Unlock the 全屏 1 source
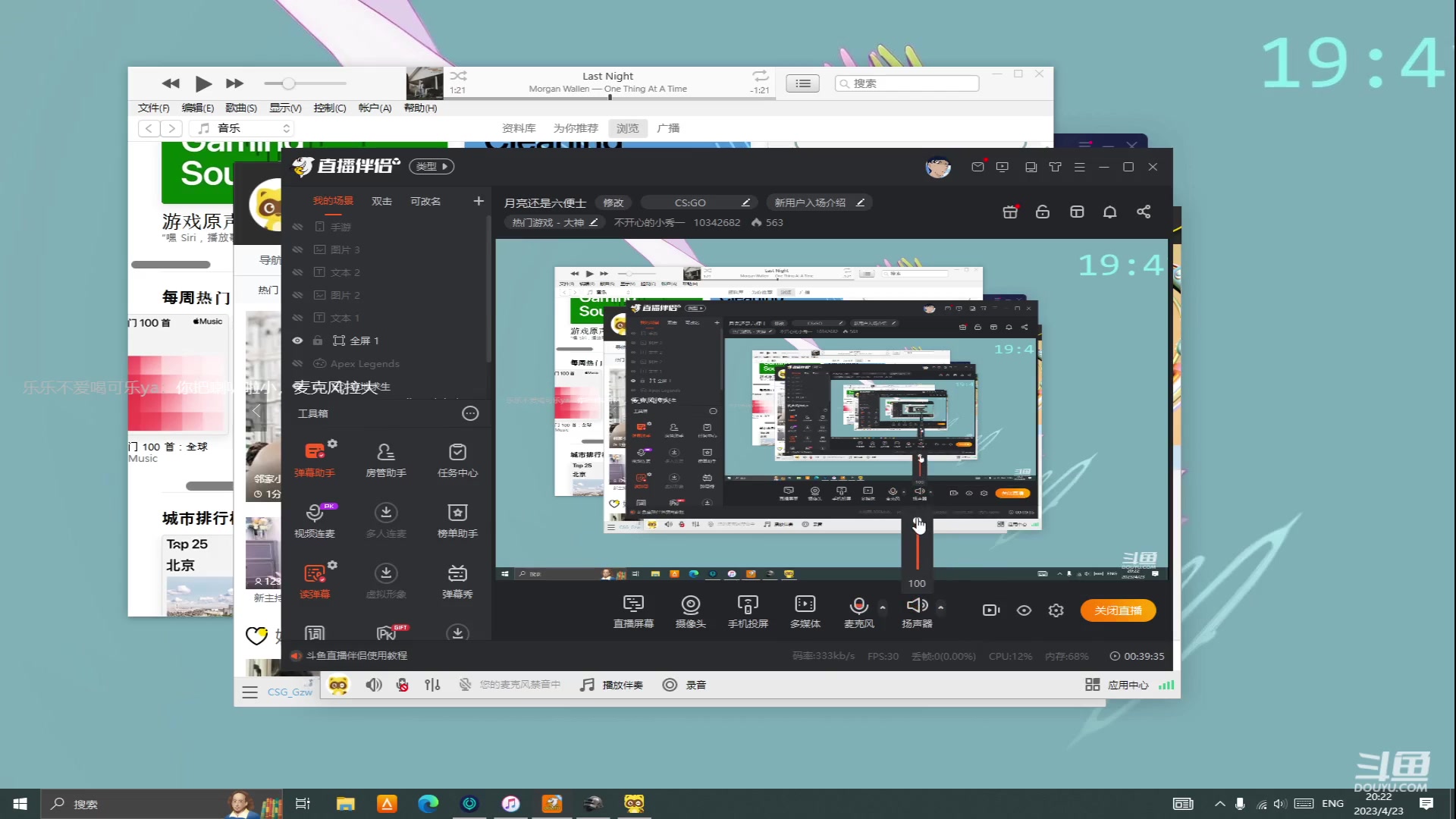The image size is (1456, 819). [x=318, y=340]
